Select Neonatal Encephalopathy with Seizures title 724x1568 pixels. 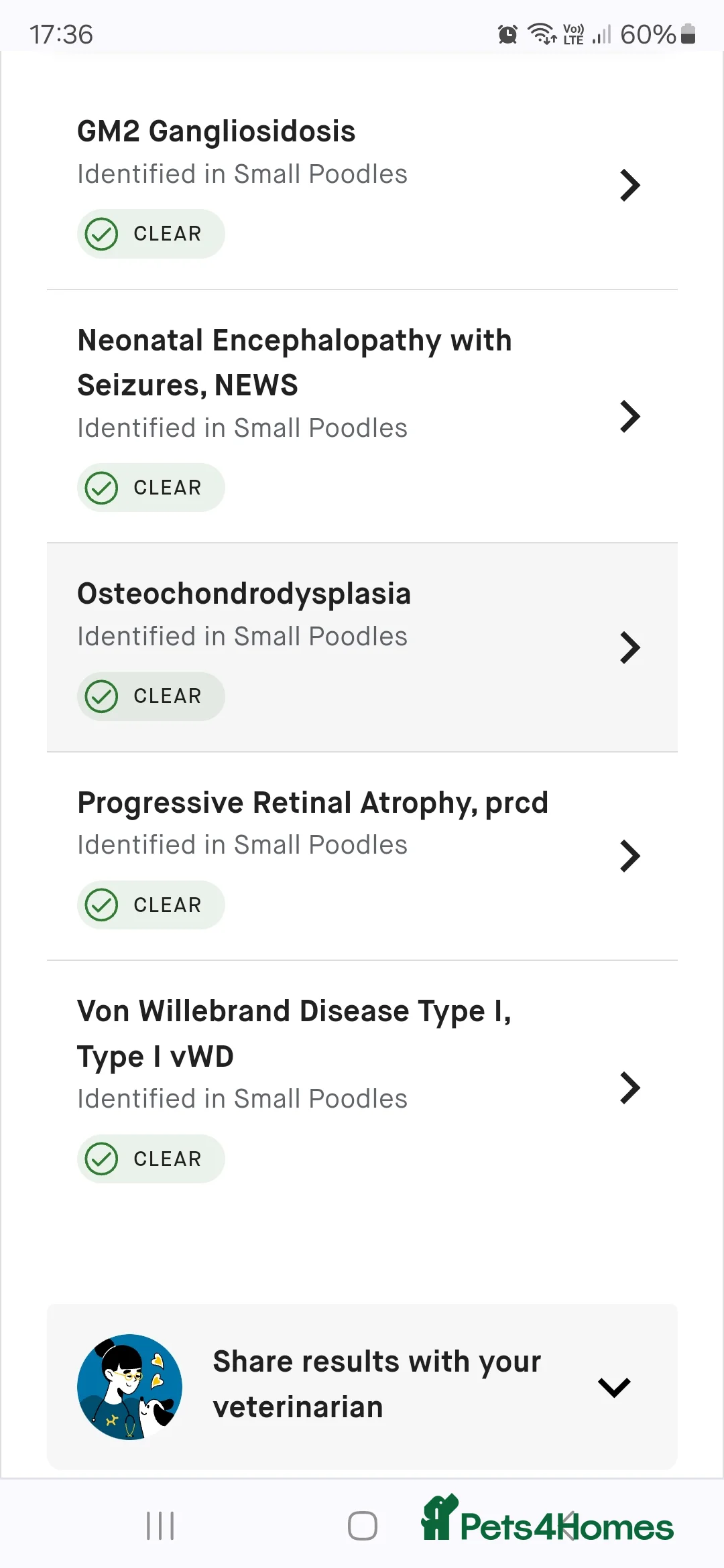pos(294,363)
